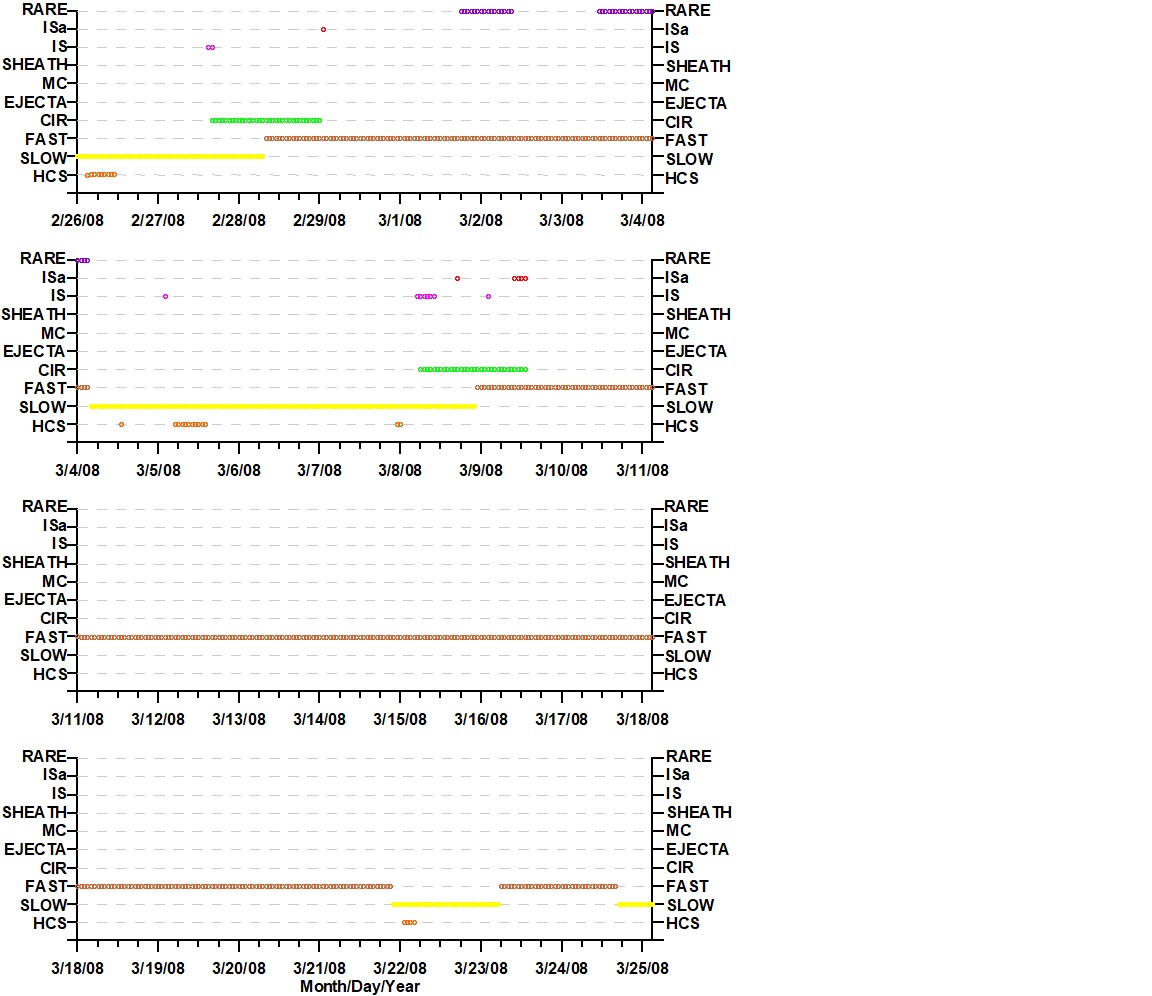Screen dimensions: 1152x996
Task: Click the 3/10/08 date label
Action: 561,470
